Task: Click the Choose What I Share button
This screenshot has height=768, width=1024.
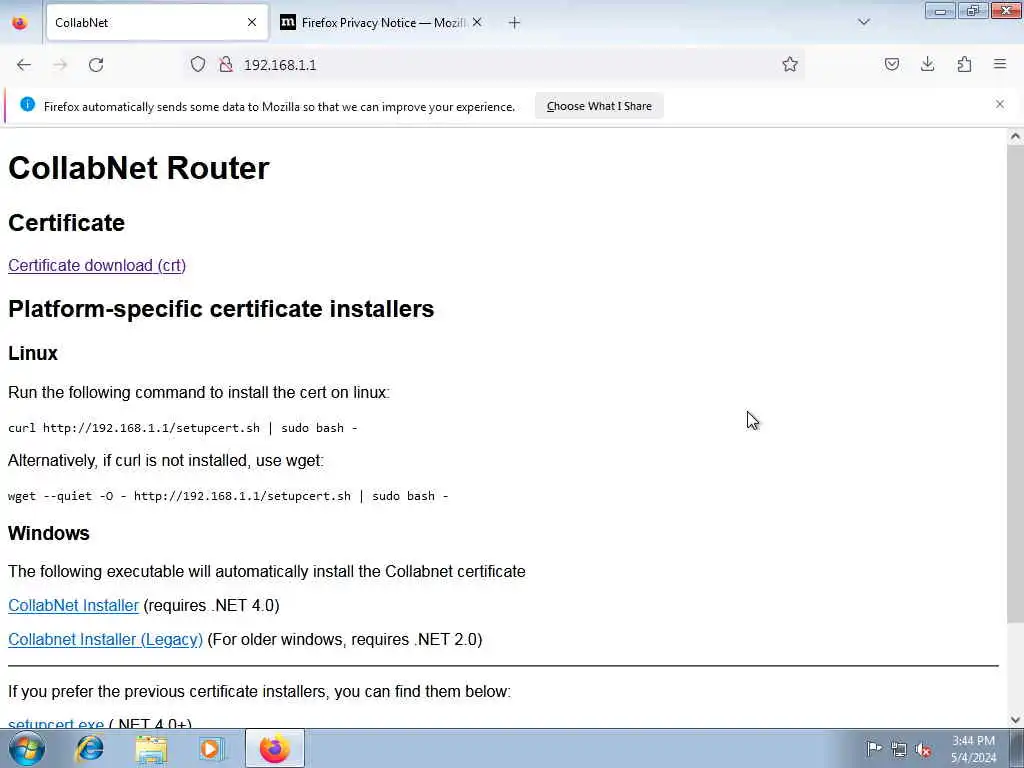Action: (x=599, y=106)
